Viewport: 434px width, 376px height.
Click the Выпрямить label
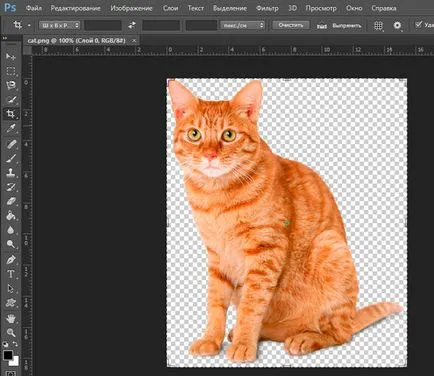coord(347,26)
